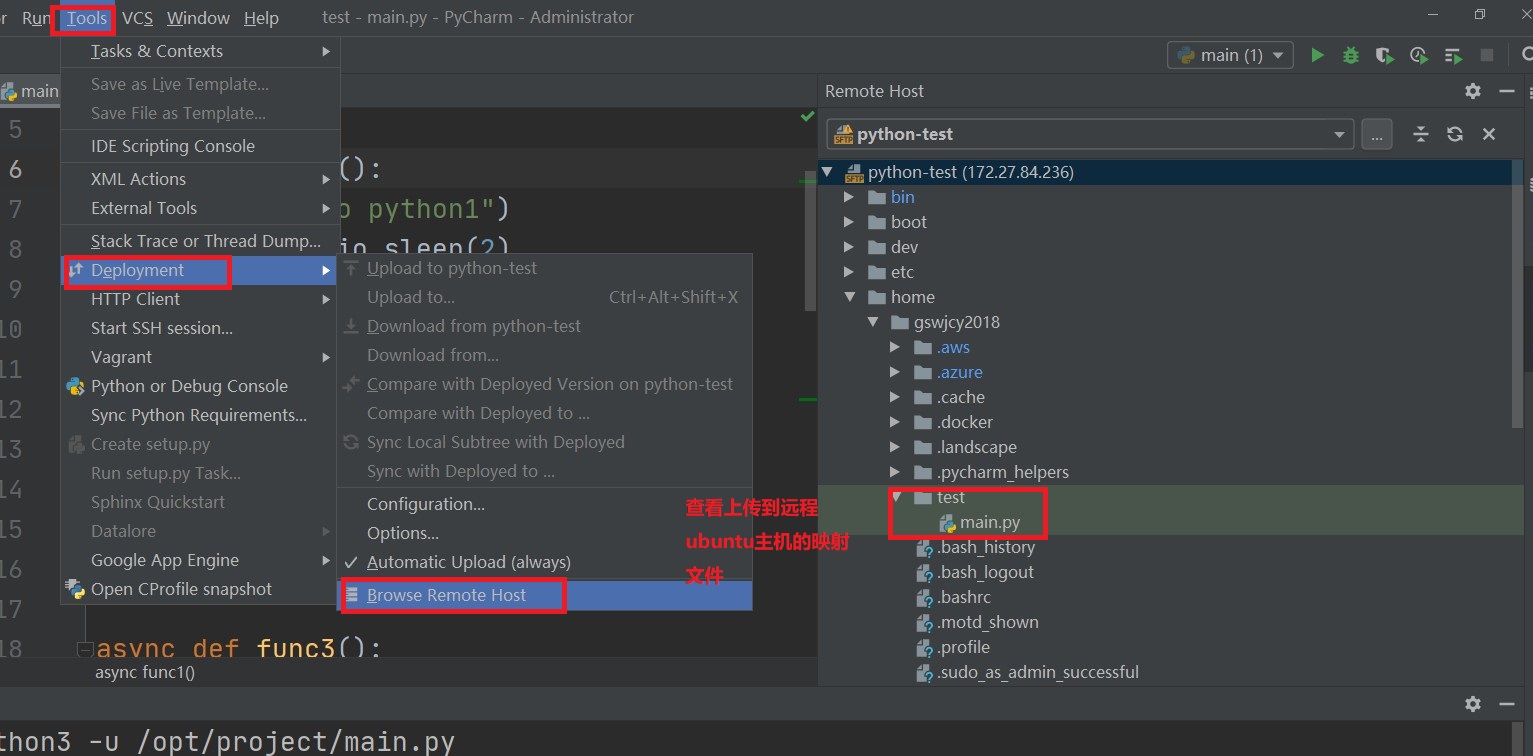This screenshot has height=756, width=1533.
Task: Open the VCS menu
Action: coord(138,18)
